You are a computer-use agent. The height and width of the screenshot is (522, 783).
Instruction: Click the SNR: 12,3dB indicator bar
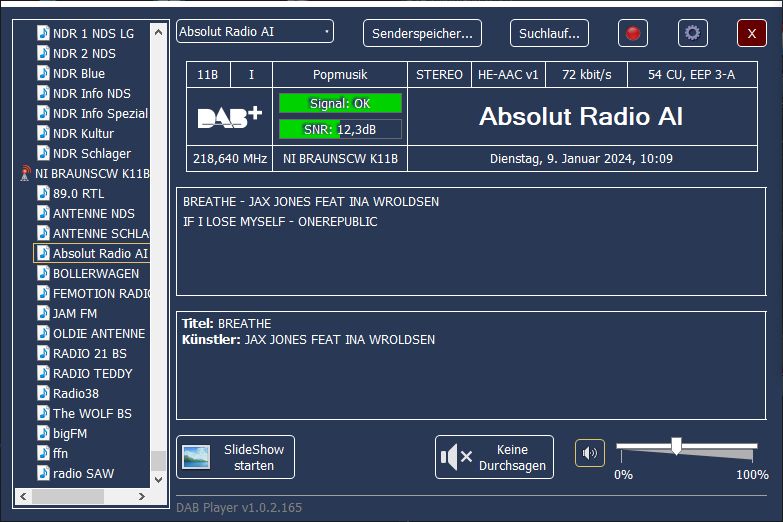340,129
